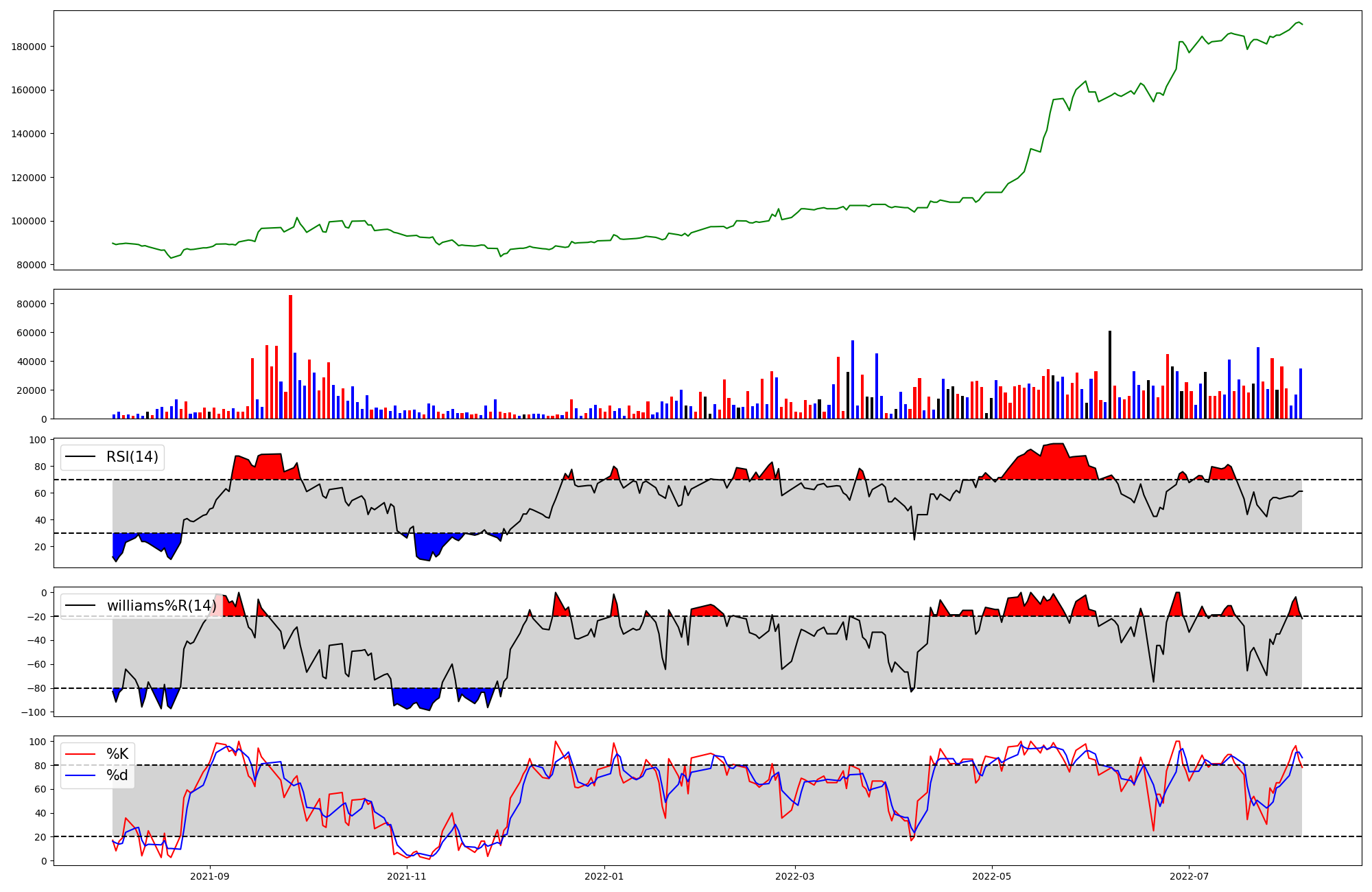Click the %d legend entry text
The image size is (1372, 892).
117,775
